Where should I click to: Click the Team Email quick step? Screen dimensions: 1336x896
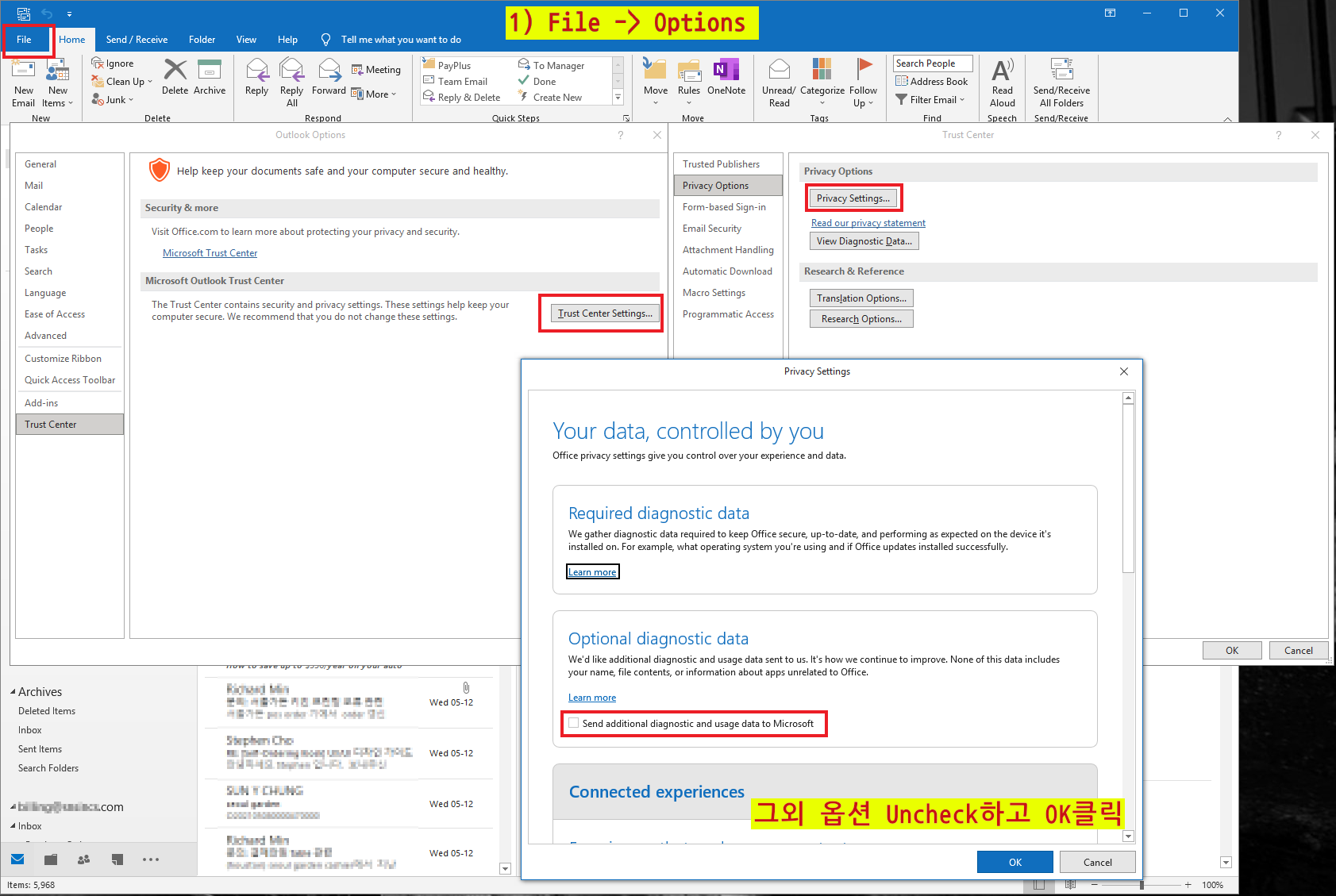click(456, 81)
